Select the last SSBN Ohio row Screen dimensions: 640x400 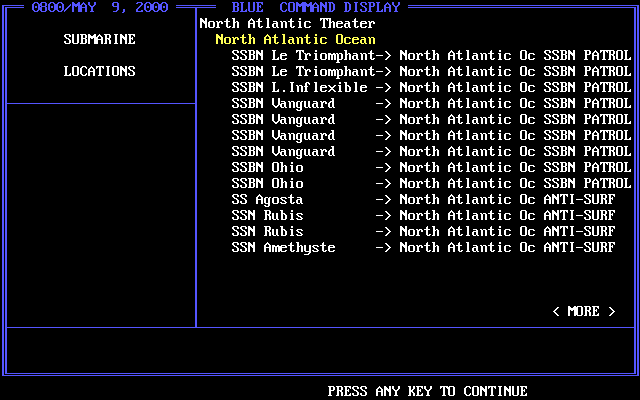point(431,183)
